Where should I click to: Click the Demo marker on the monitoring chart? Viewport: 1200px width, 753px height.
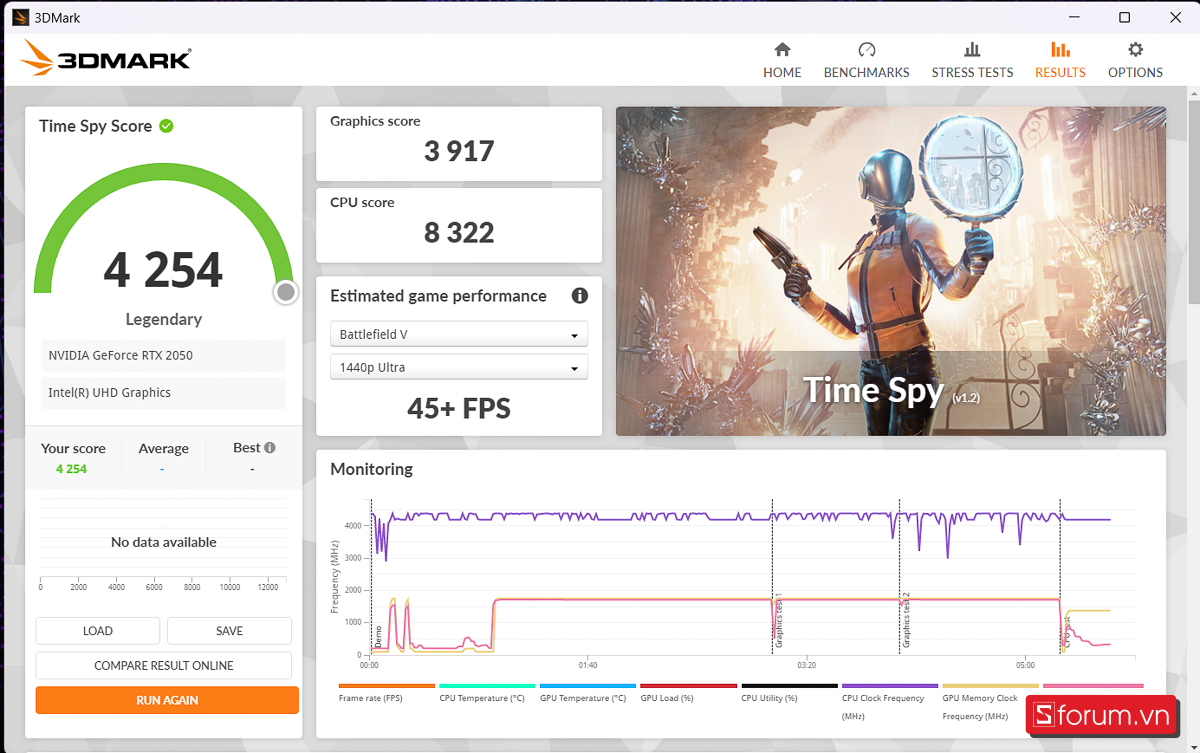[x=378, y=635]
